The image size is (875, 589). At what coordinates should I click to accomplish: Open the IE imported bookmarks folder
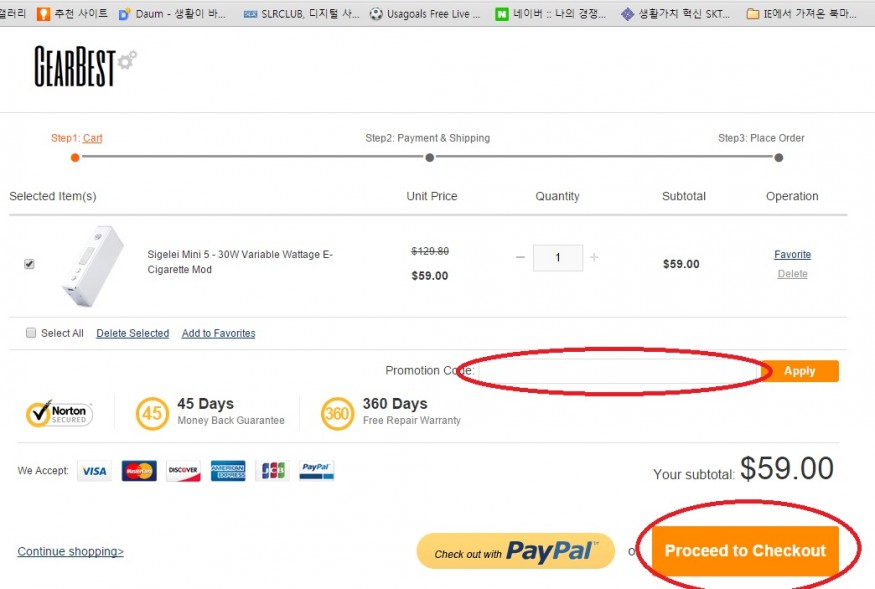click(801, 13)
